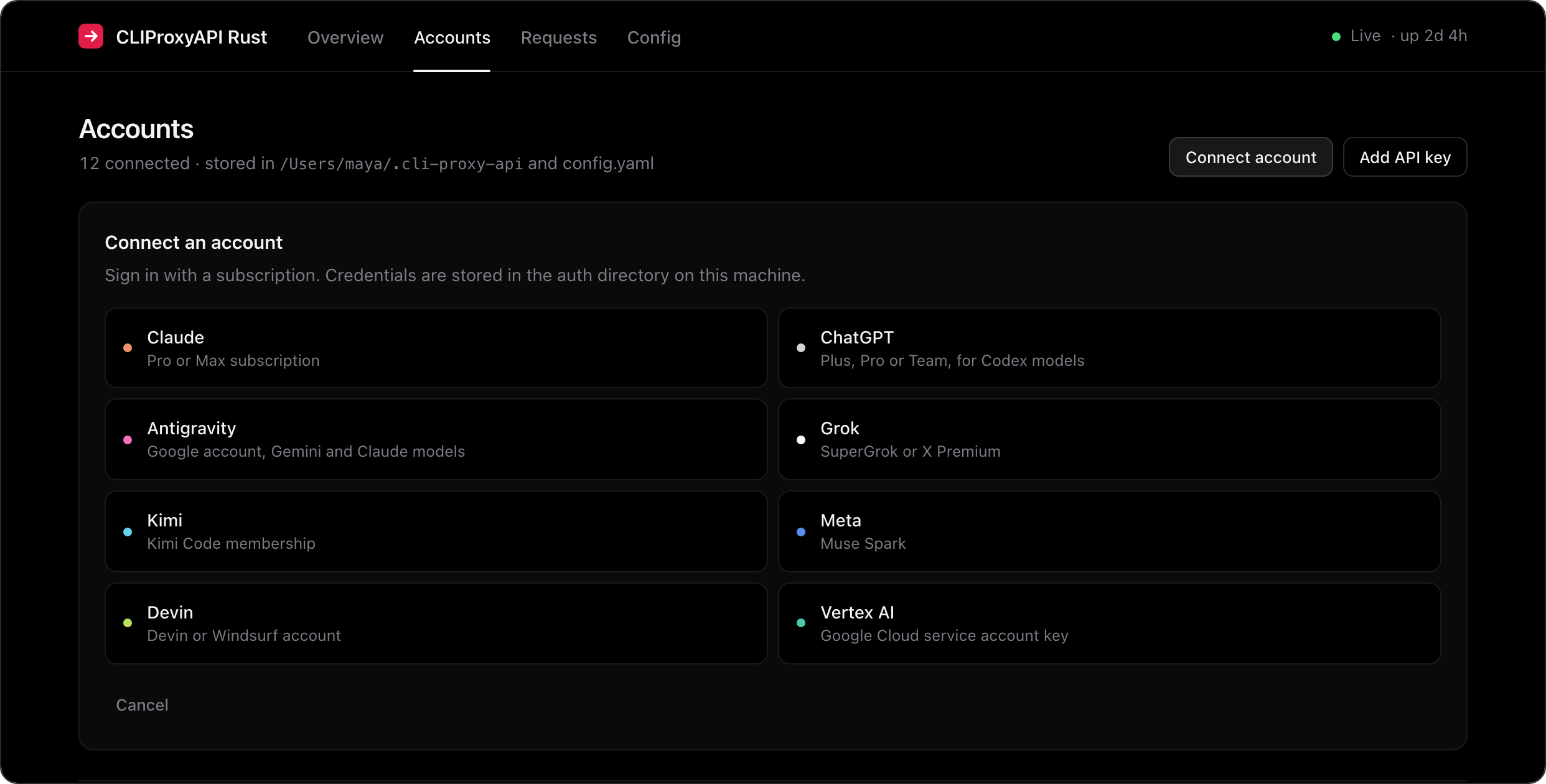The image size is (1546, 784).
Task: Connect a Devin or Windsurf account
Action: [436, 623]
